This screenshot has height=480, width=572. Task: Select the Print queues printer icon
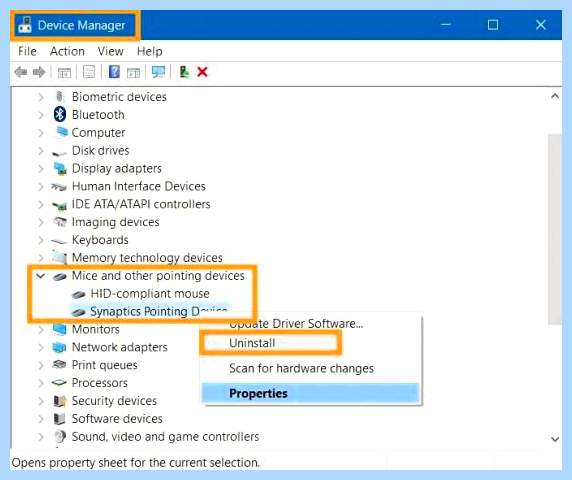pyautogui.click(x=59, y=364)
